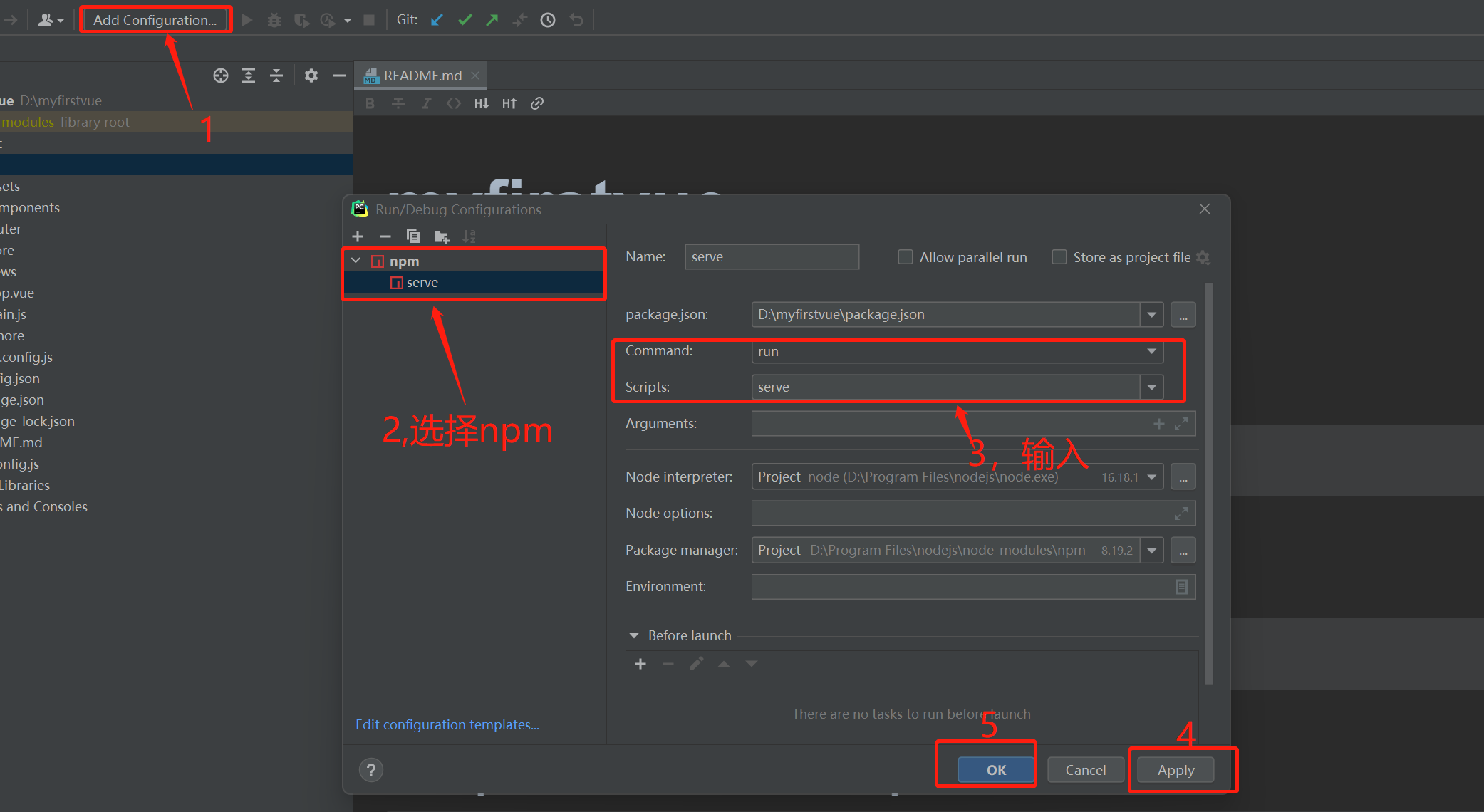Click the Name input field
Screen dimensions: 1484x812
(x=772, y=257)
